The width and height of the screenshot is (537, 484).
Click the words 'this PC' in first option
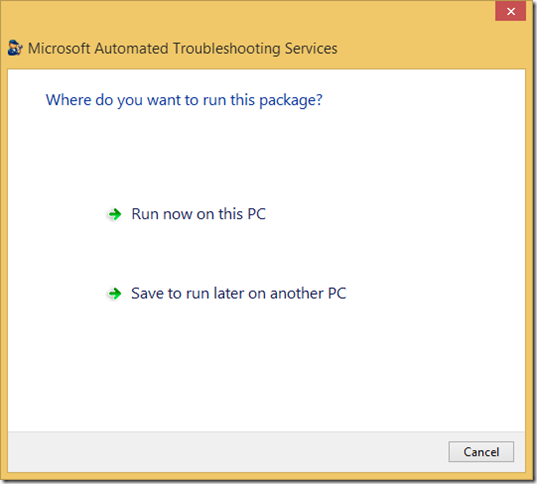pos(242,214)
